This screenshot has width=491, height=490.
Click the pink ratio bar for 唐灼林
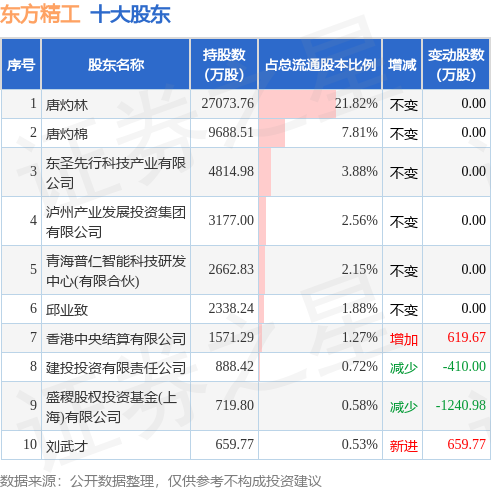[x=297, y=104]
